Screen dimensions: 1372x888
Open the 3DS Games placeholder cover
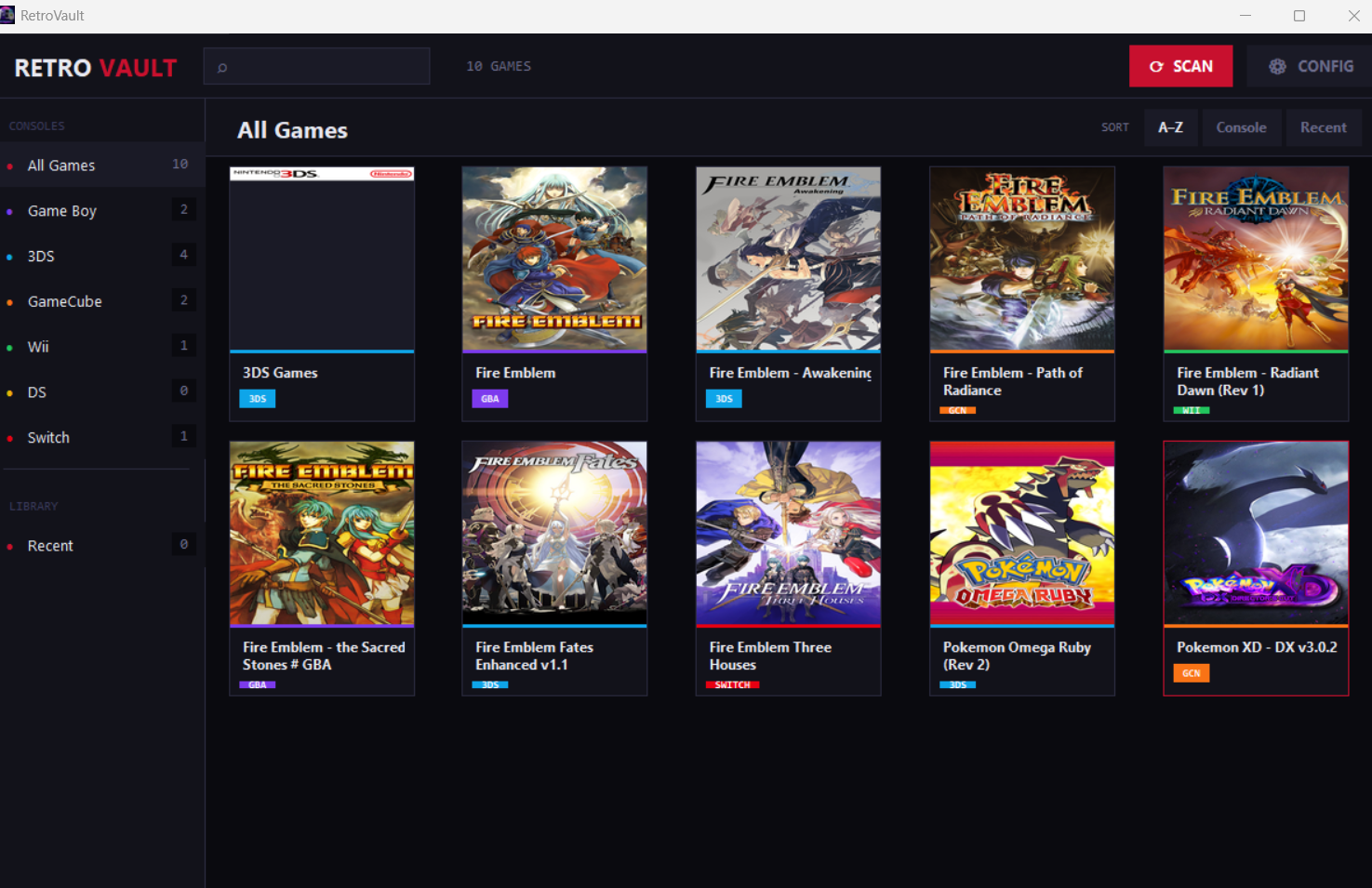(x=322, y=258)
